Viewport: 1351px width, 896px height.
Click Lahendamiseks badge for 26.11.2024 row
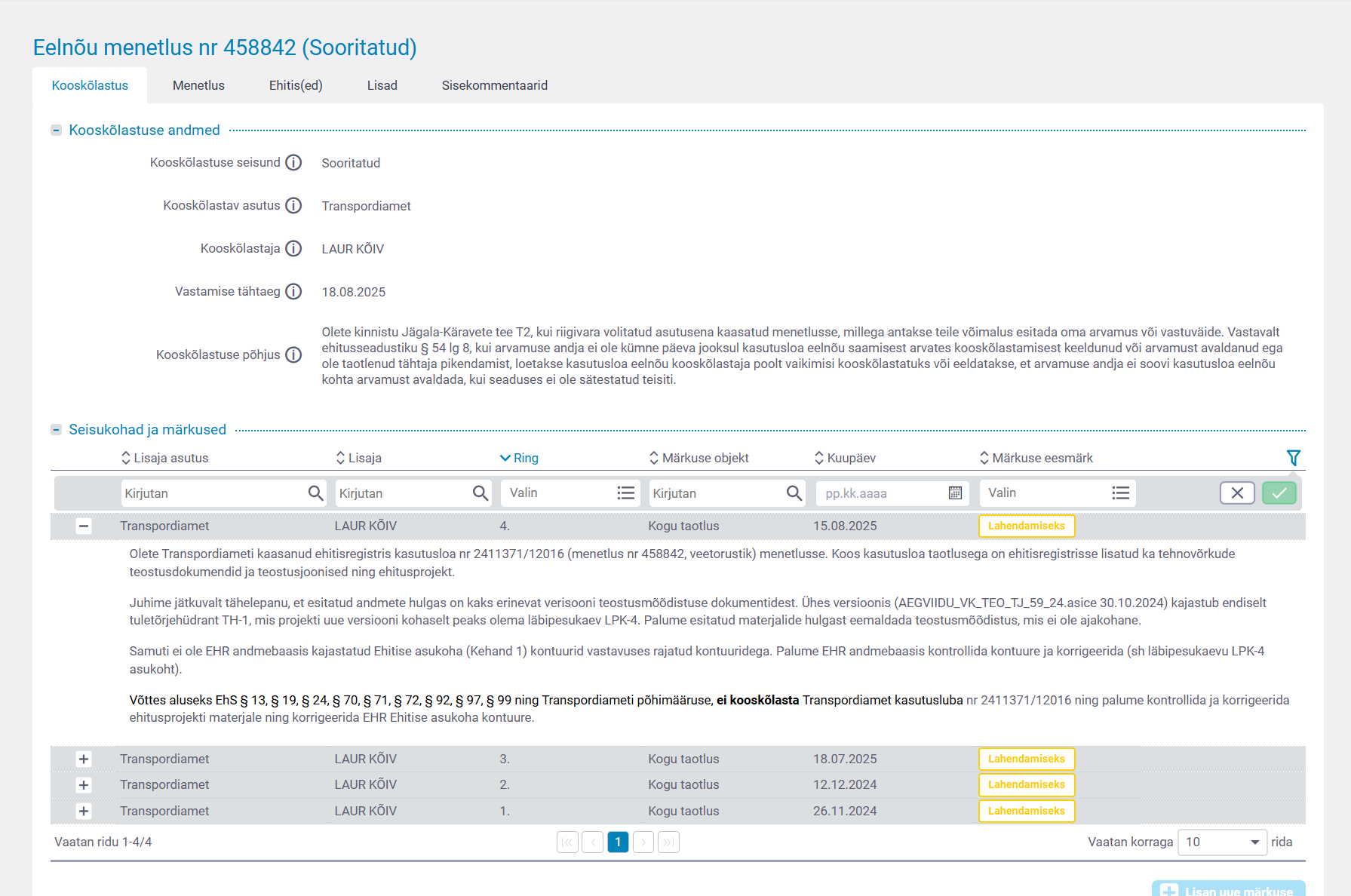1027,812
